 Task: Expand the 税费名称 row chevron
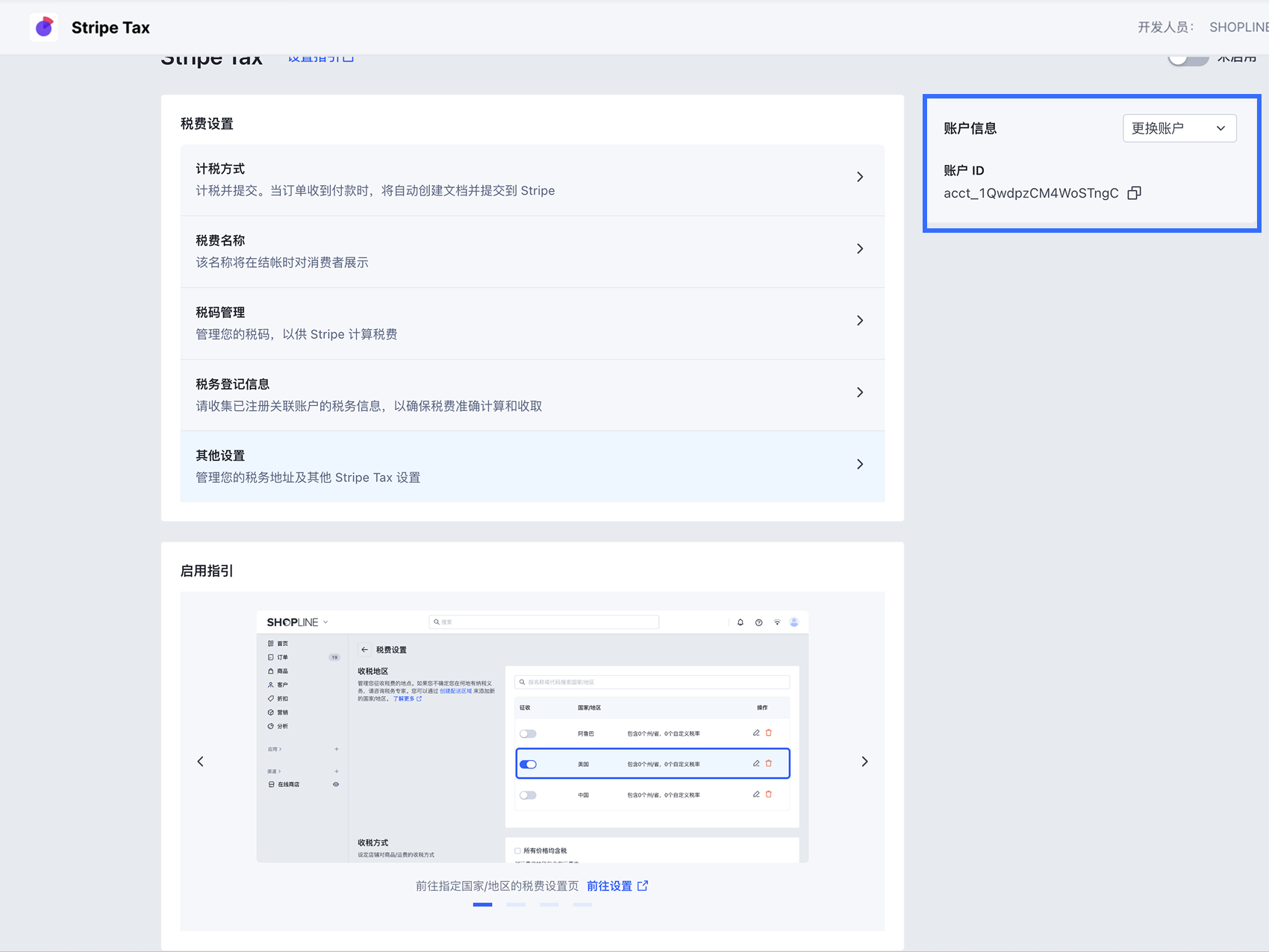(x=860, y=248)
